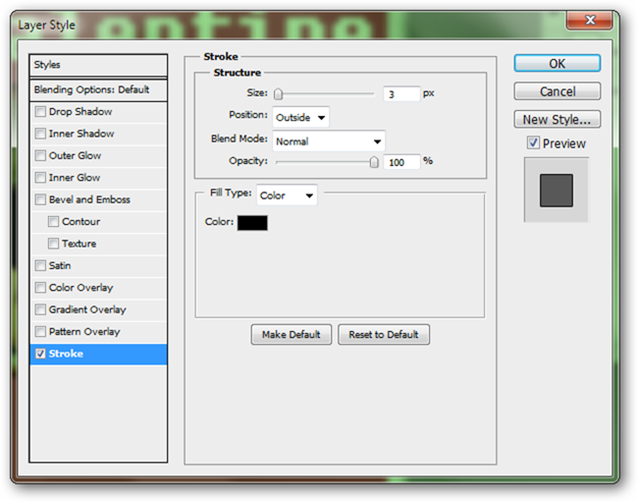Click Make Default button

click(x=291, y=334)
